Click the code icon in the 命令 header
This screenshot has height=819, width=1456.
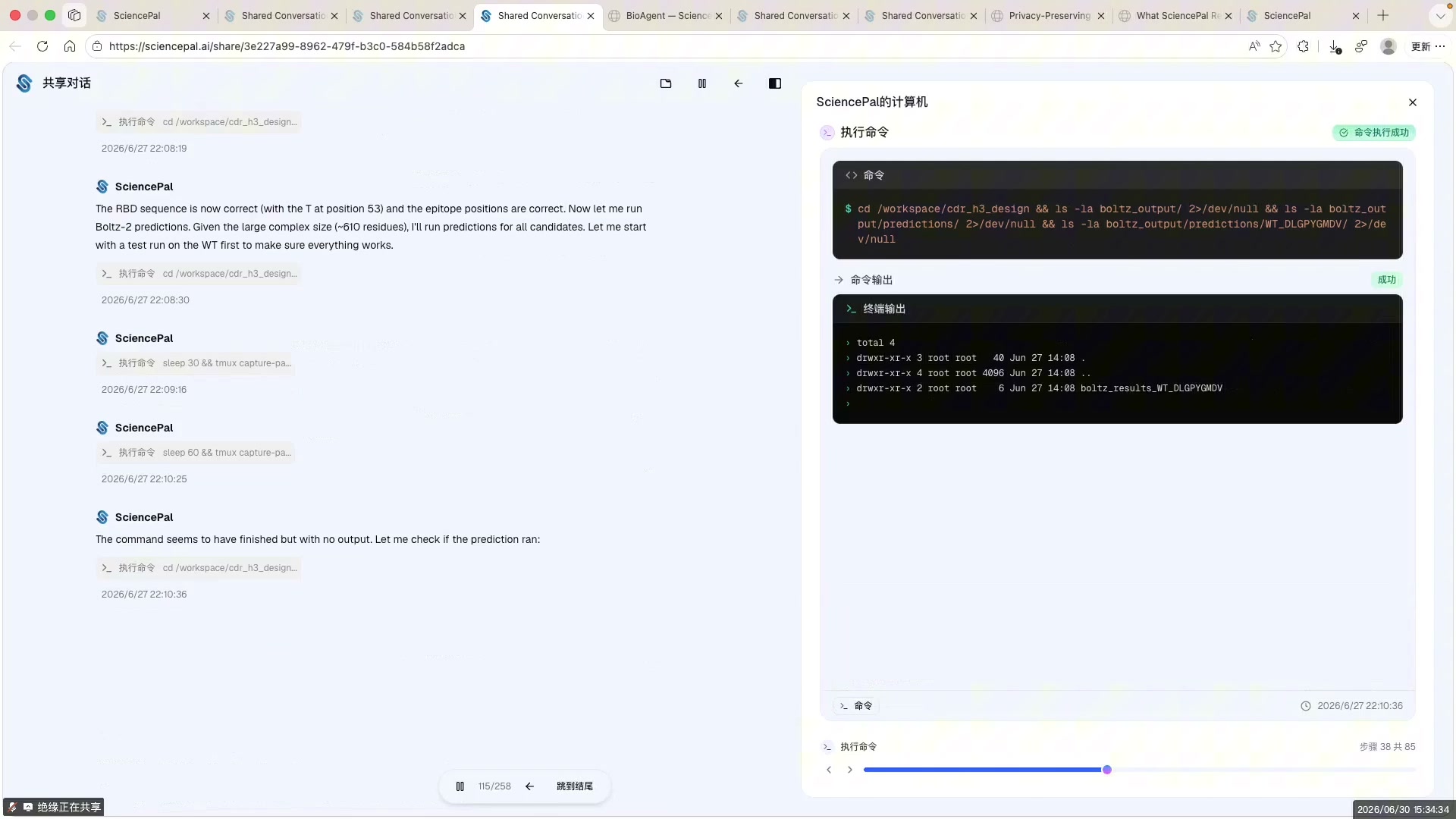point(852,175)
